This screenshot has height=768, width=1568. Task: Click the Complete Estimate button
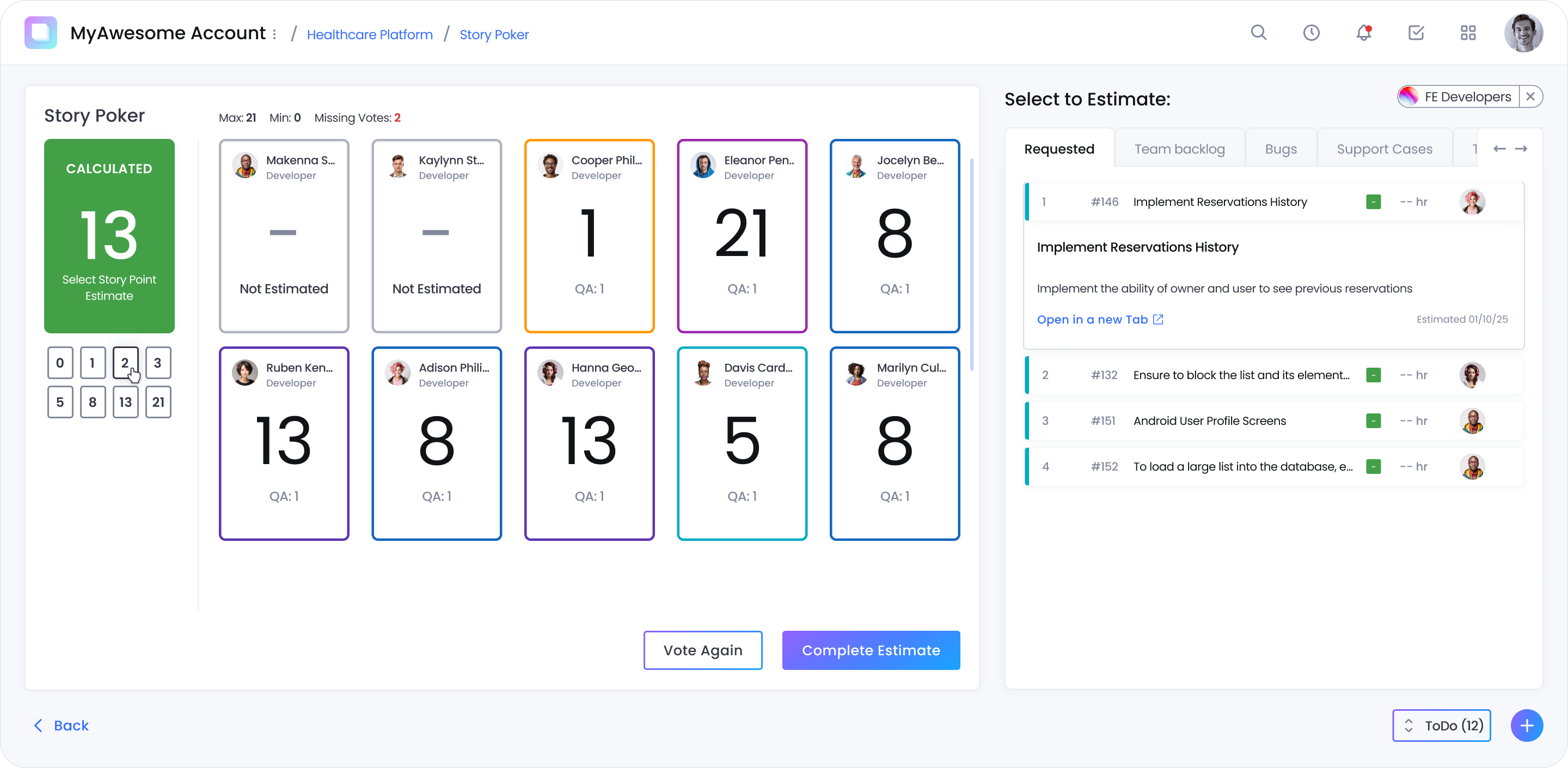tap(871, 650)
